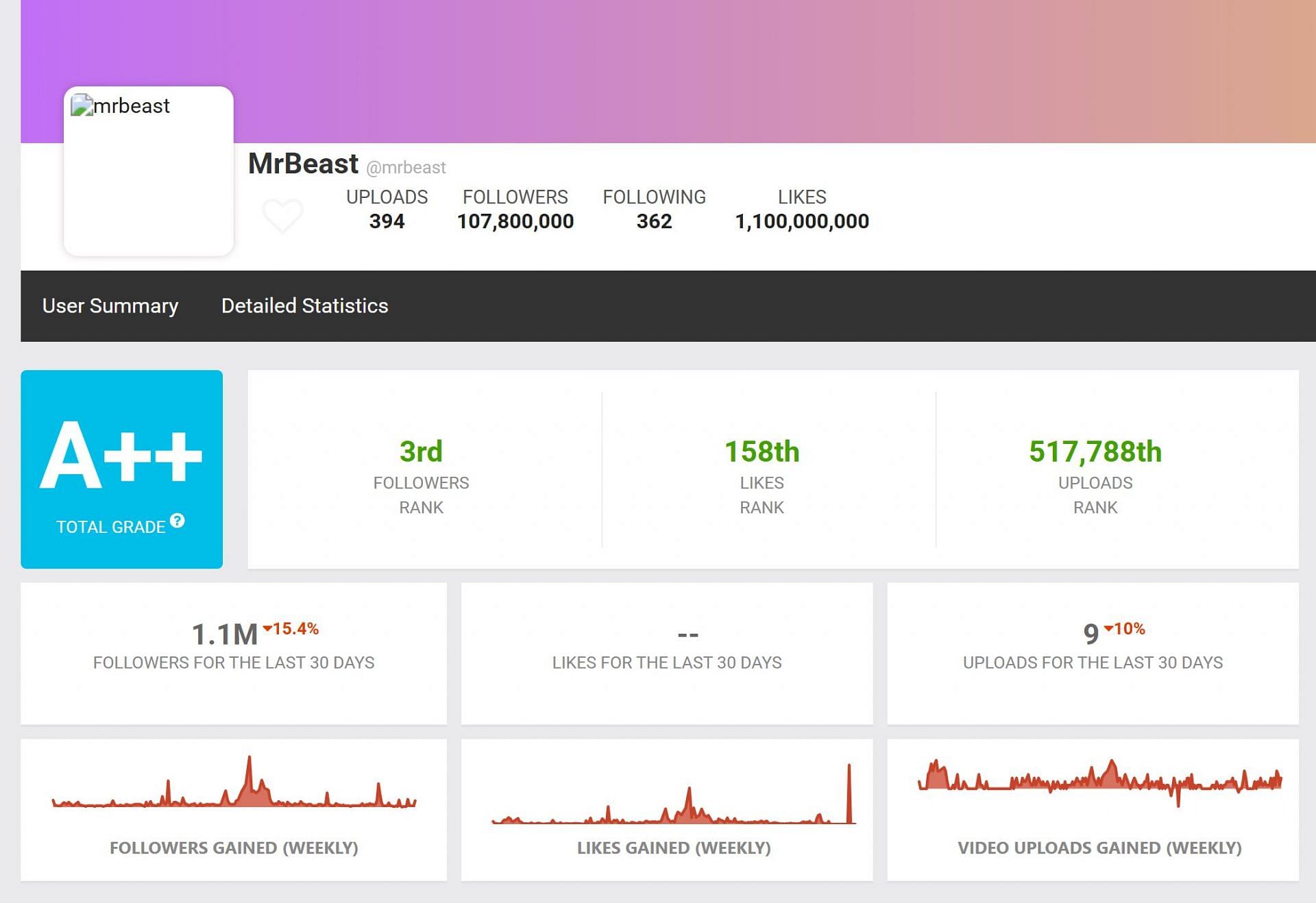Favorite MrBeast with the heart icon
This screenshot has height=903, width=1316.
[282, 216]
